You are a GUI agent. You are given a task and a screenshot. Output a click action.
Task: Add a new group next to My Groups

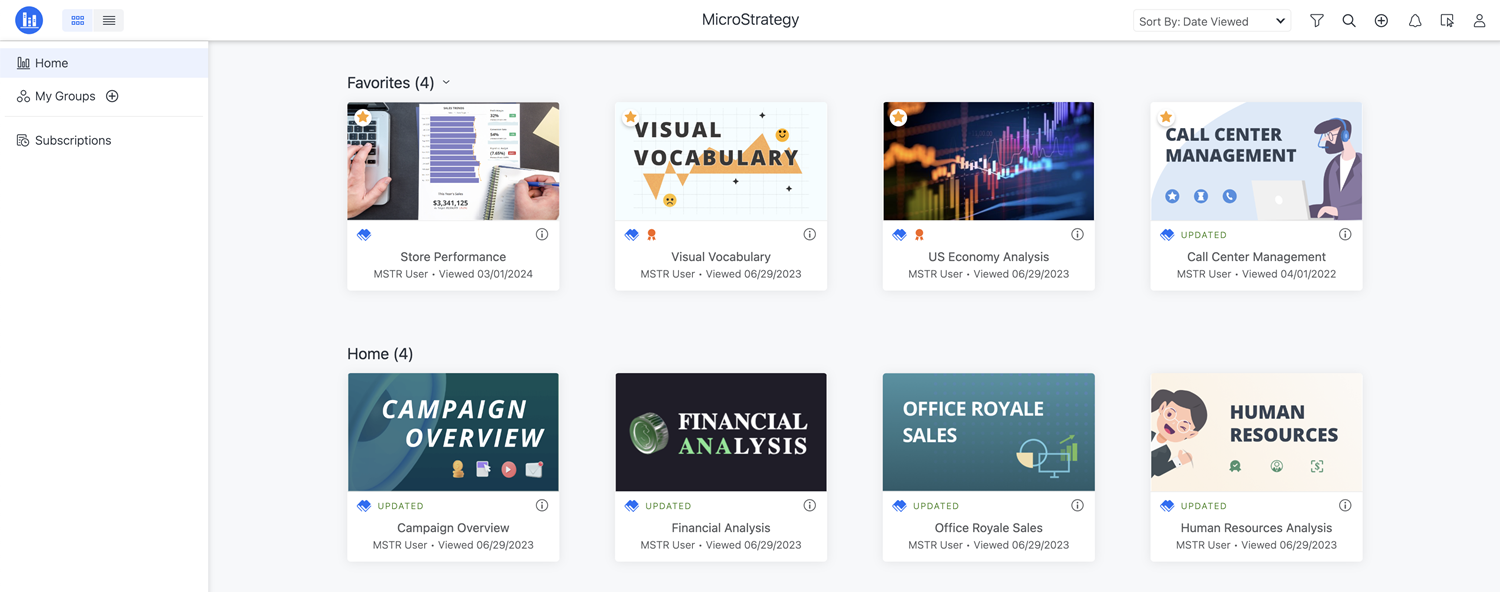112,96
